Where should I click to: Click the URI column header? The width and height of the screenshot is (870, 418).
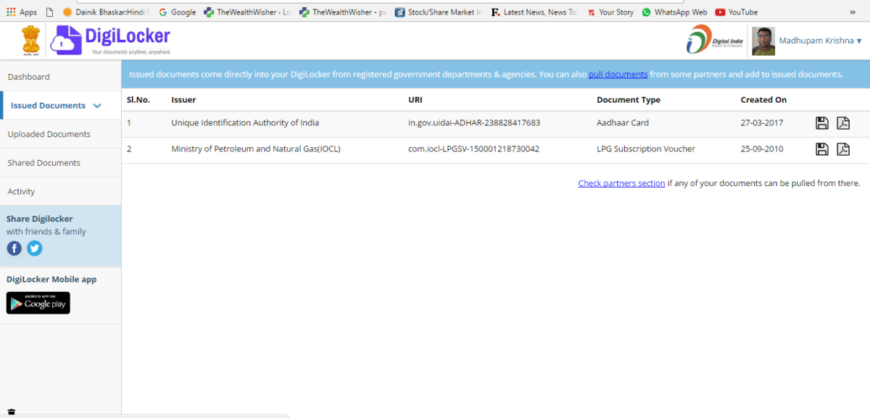click(414, 100)
